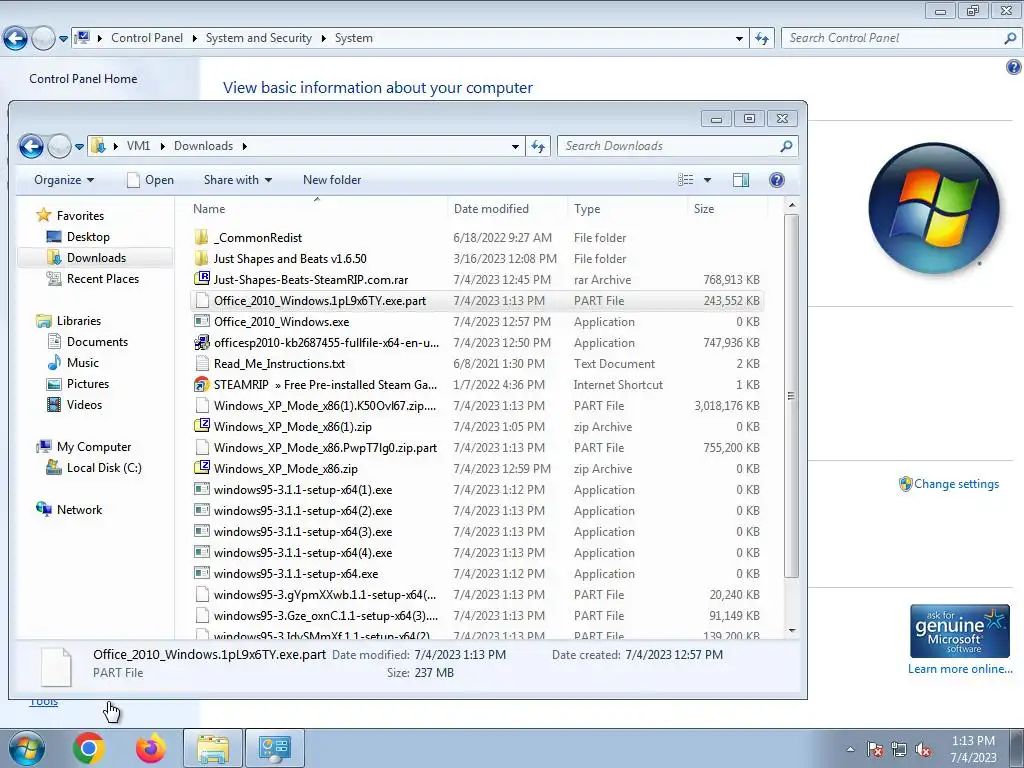Screen dimensions: 1024x768
Task: Select the Read_Me_Instructions.txt file icon
Action: click(x=202, y=363)
